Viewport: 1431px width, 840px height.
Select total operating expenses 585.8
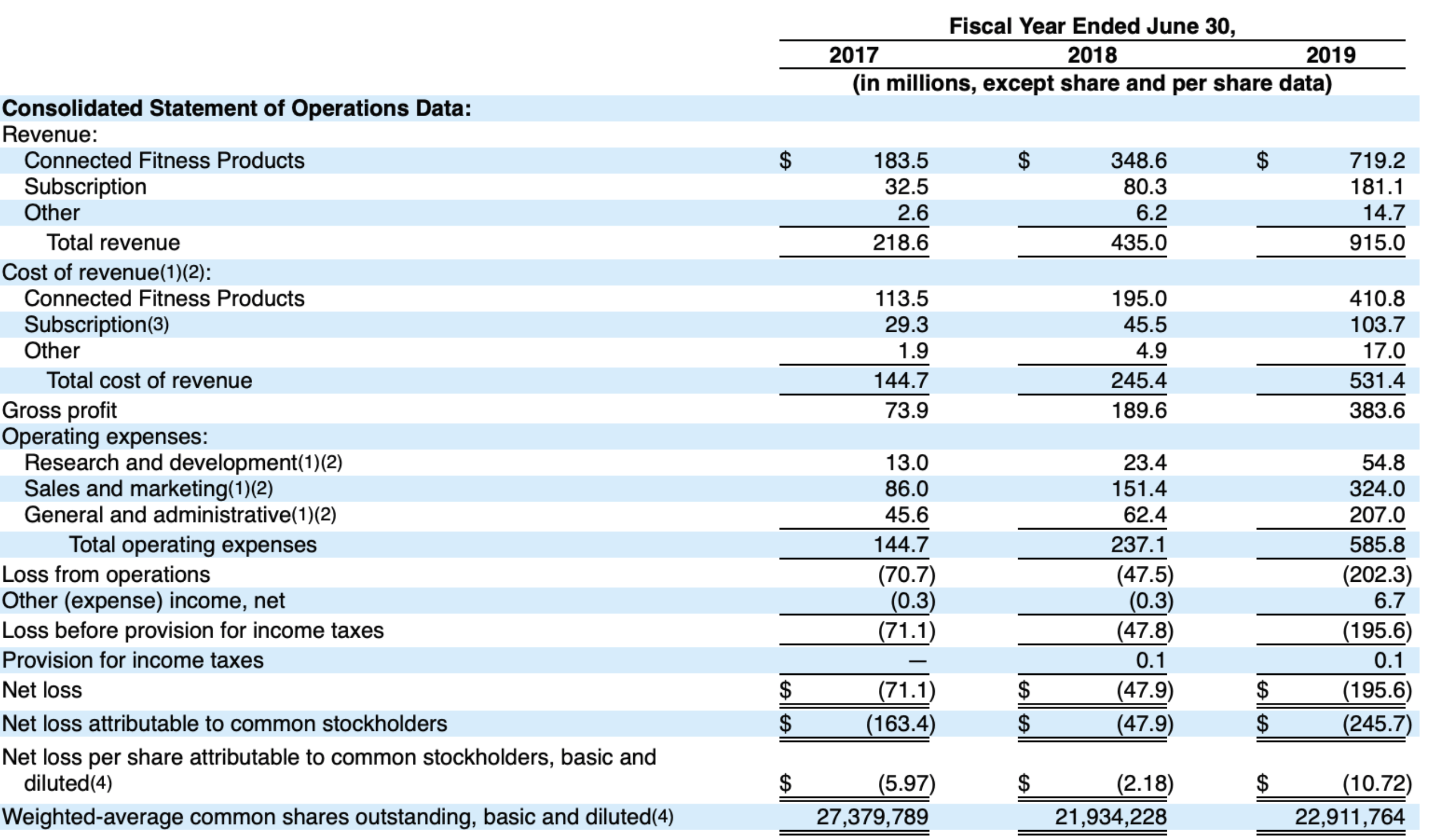tap(1377, 544)
